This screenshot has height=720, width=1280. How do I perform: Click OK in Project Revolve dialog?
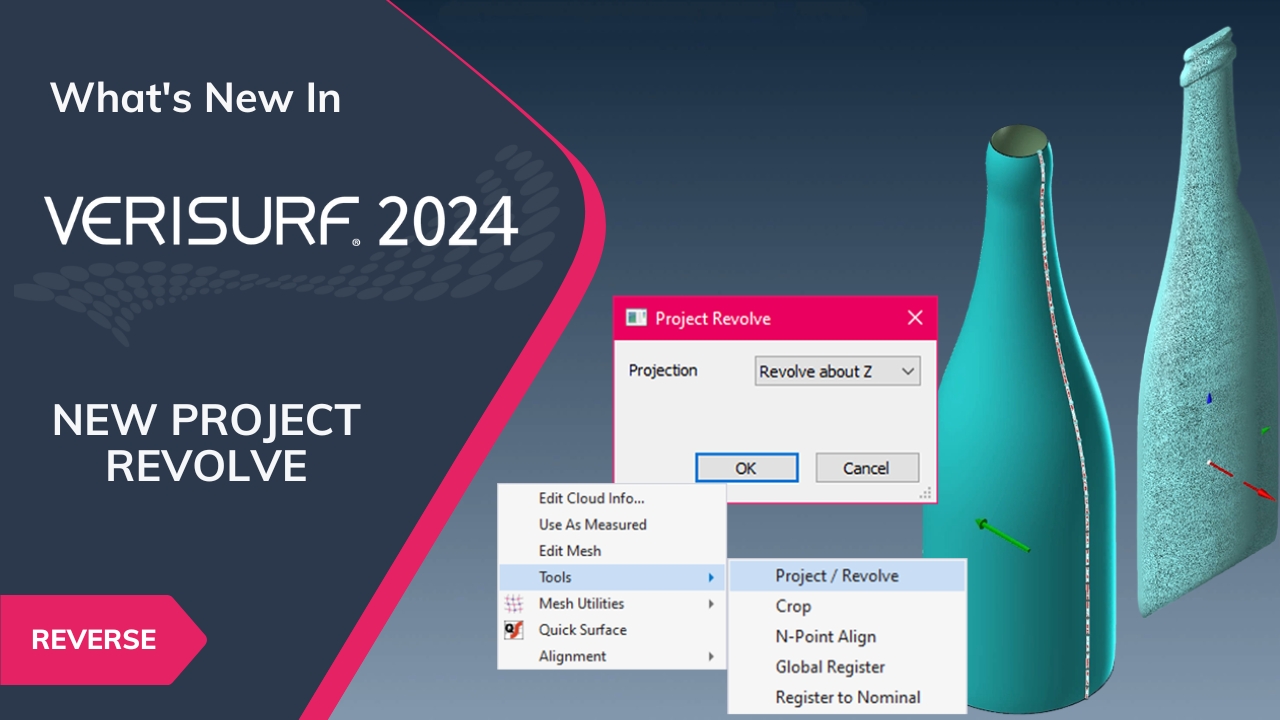pyautogui.click(x=746, y=467)
